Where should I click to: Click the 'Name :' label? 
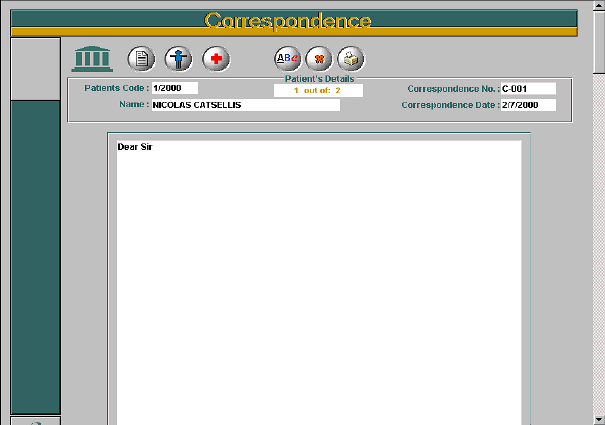pyautogui.click(x=134, y=104)
